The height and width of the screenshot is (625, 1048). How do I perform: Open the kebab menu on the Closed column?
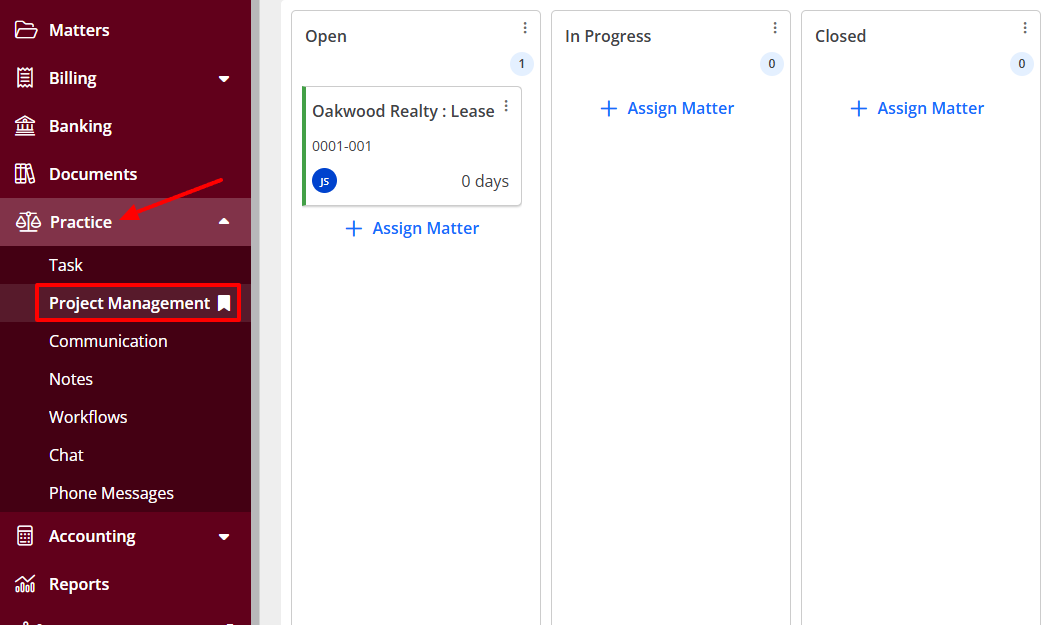1024,27
